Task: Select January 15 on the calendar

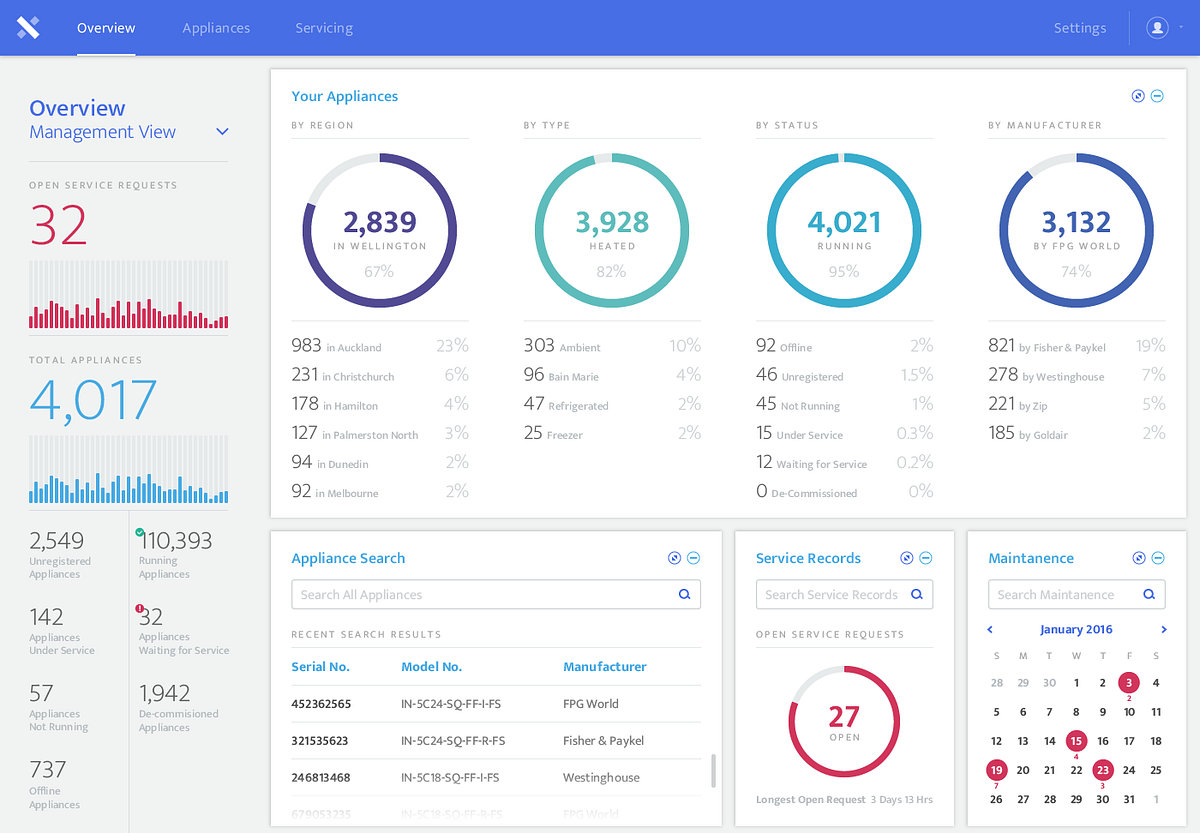Action: click(1076, 741)
